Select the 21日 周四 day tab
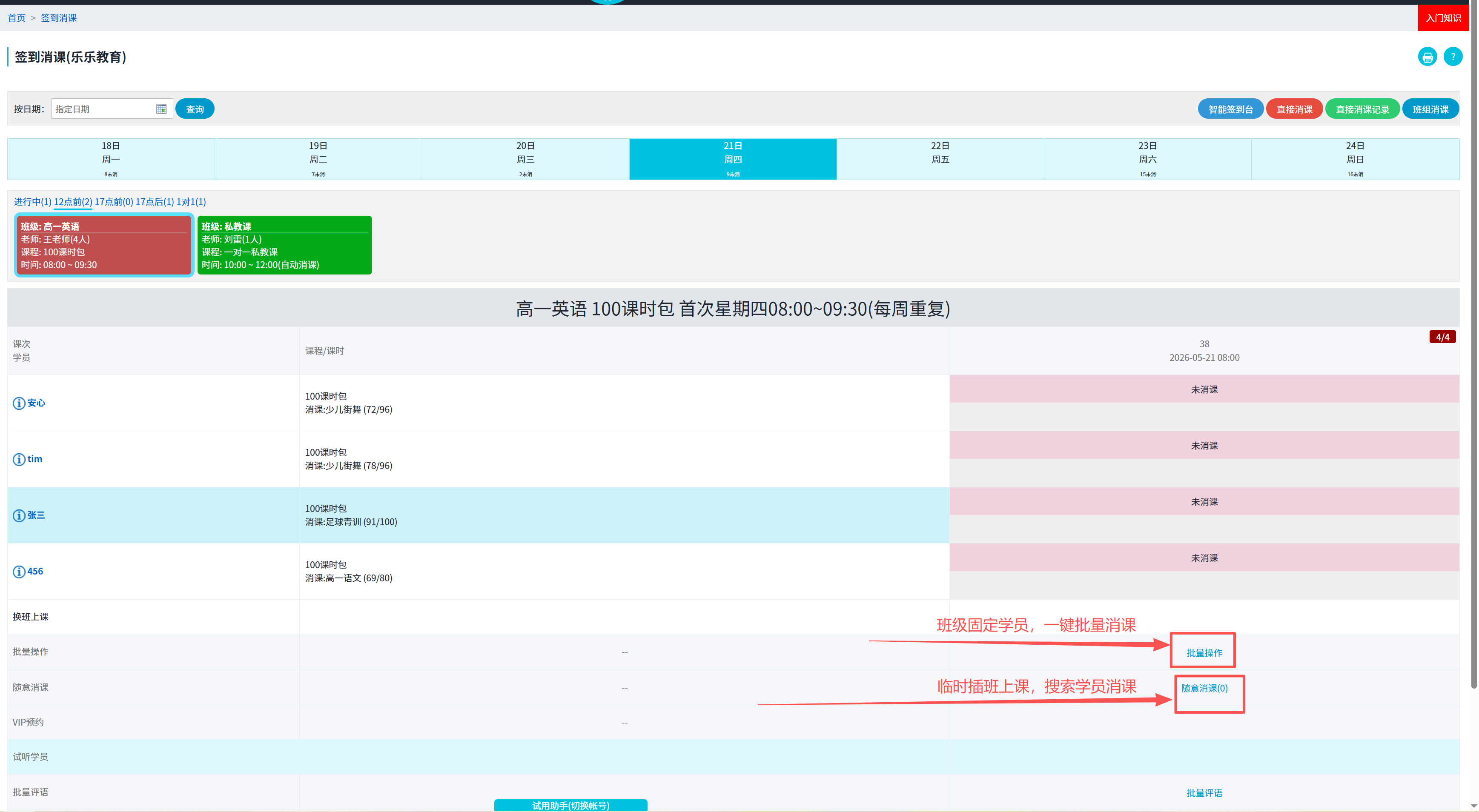The image size is (1479, 812). pyautogui.click(x=733, y=159)
